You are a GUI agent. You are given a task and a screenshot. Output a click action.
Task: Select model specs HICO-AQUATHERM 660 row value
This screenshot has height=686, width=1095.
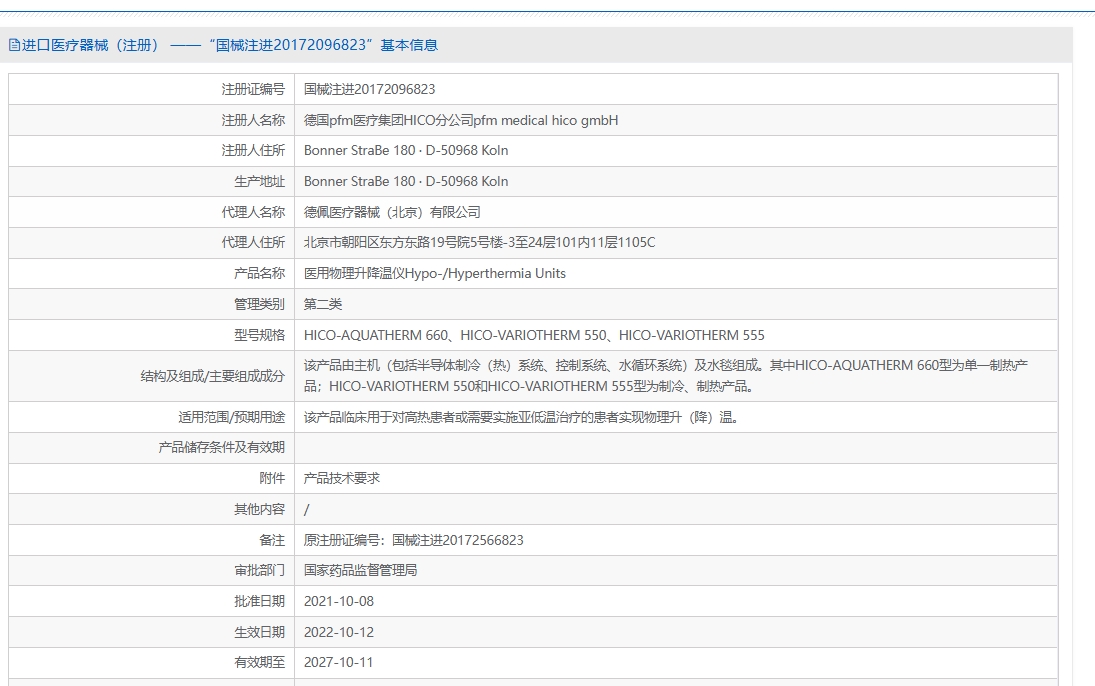(534, 335)
